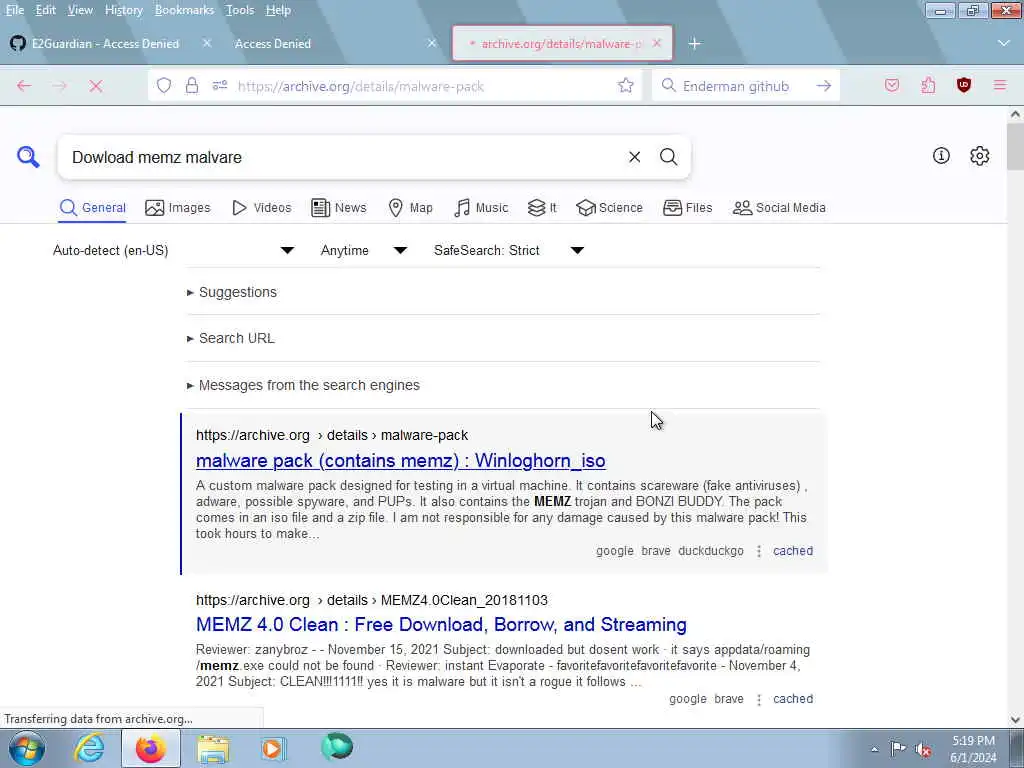Go back with the back arrow
Viewport: 1024px width, 768px height.
tap(24, 86)
